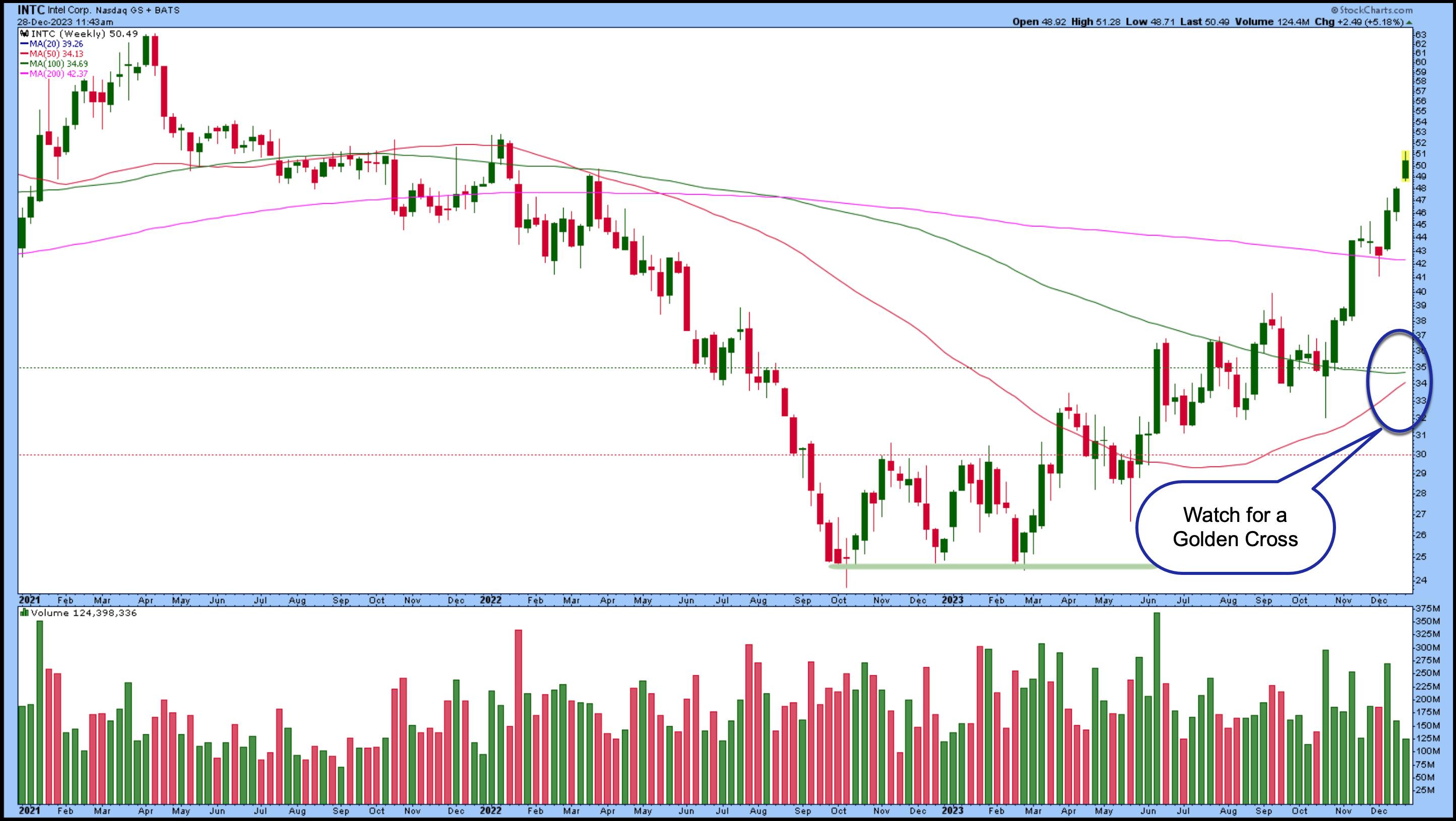1456x821 pixels.
Task: Click the Volume 124,398,336 panel label
Action: (x=84, y=613)
